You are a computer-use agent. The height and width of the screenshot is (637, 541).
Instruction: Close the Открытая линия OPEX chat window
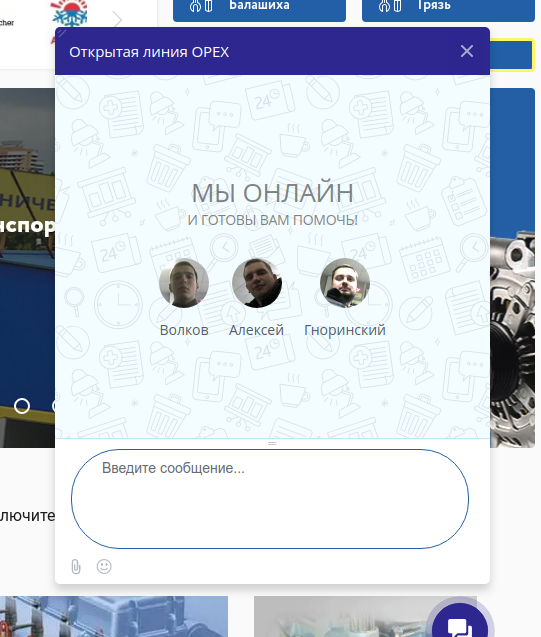pyautogui.click(x=467, y=51)
